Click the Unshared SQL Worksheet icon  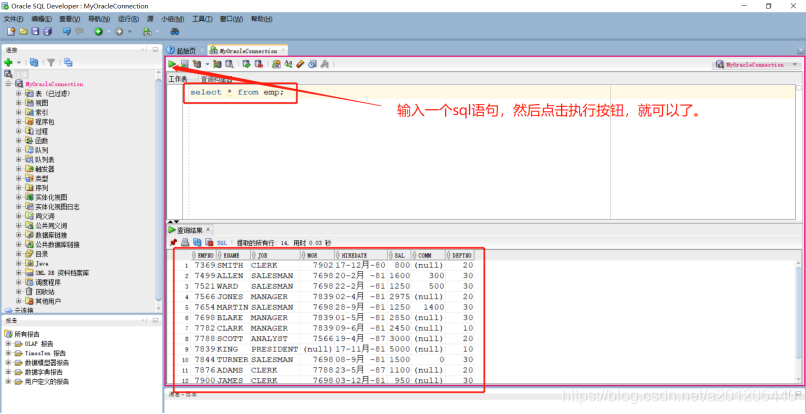(x=277, y=64)
